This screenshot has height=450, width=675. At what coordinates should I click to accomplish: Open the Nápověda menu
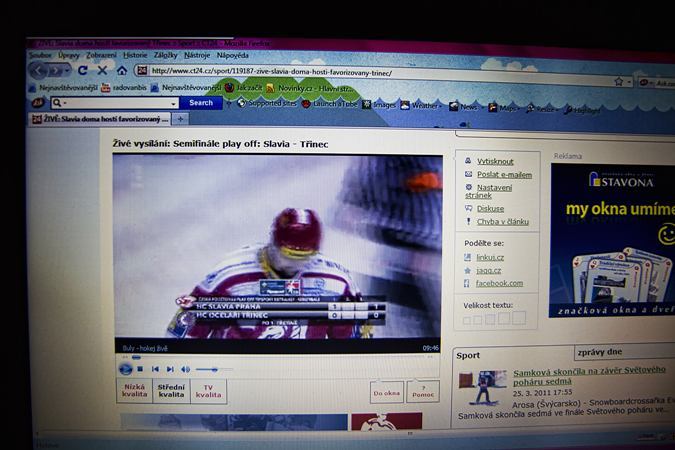pos(232,56)
